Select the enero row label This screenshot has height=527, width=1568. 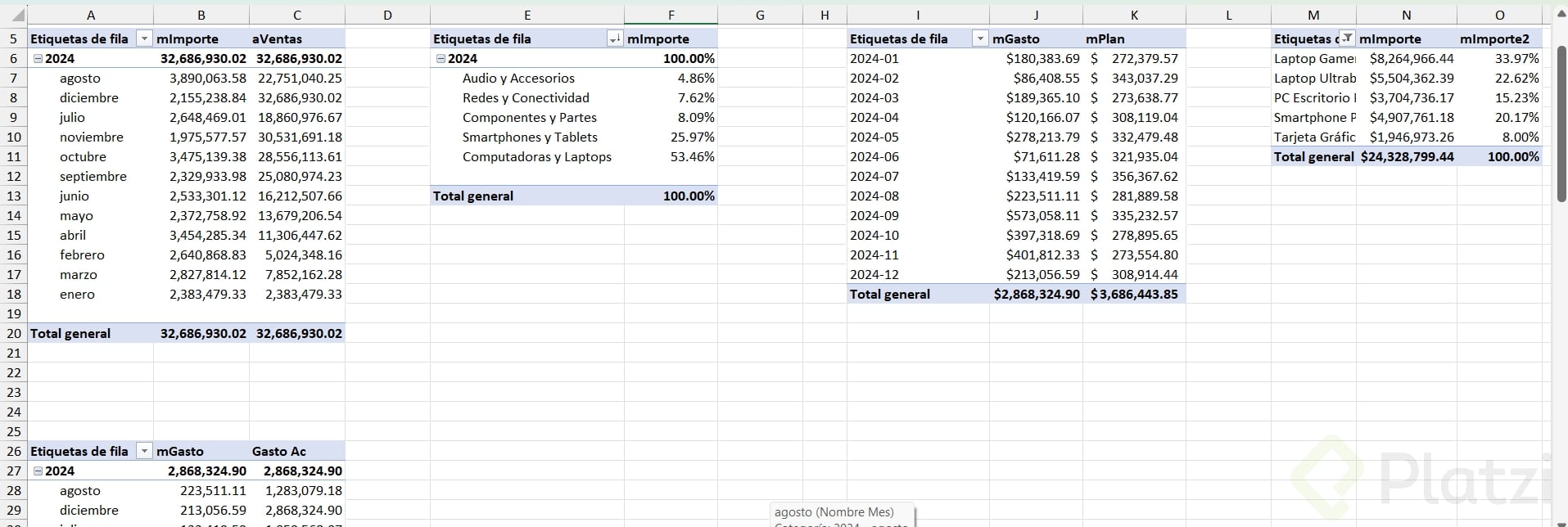pyautogui.click(x=77, y=294)
